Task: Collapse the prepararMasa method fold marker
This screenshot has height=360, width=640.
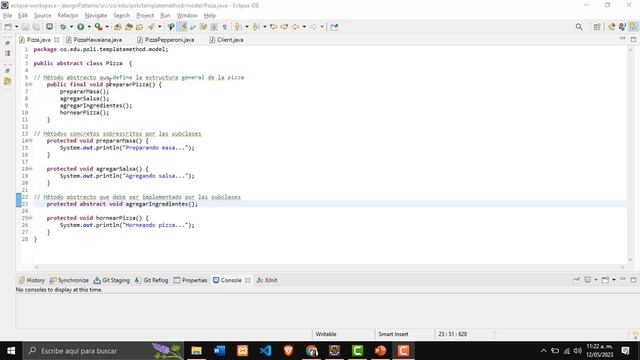Action: 30,140
